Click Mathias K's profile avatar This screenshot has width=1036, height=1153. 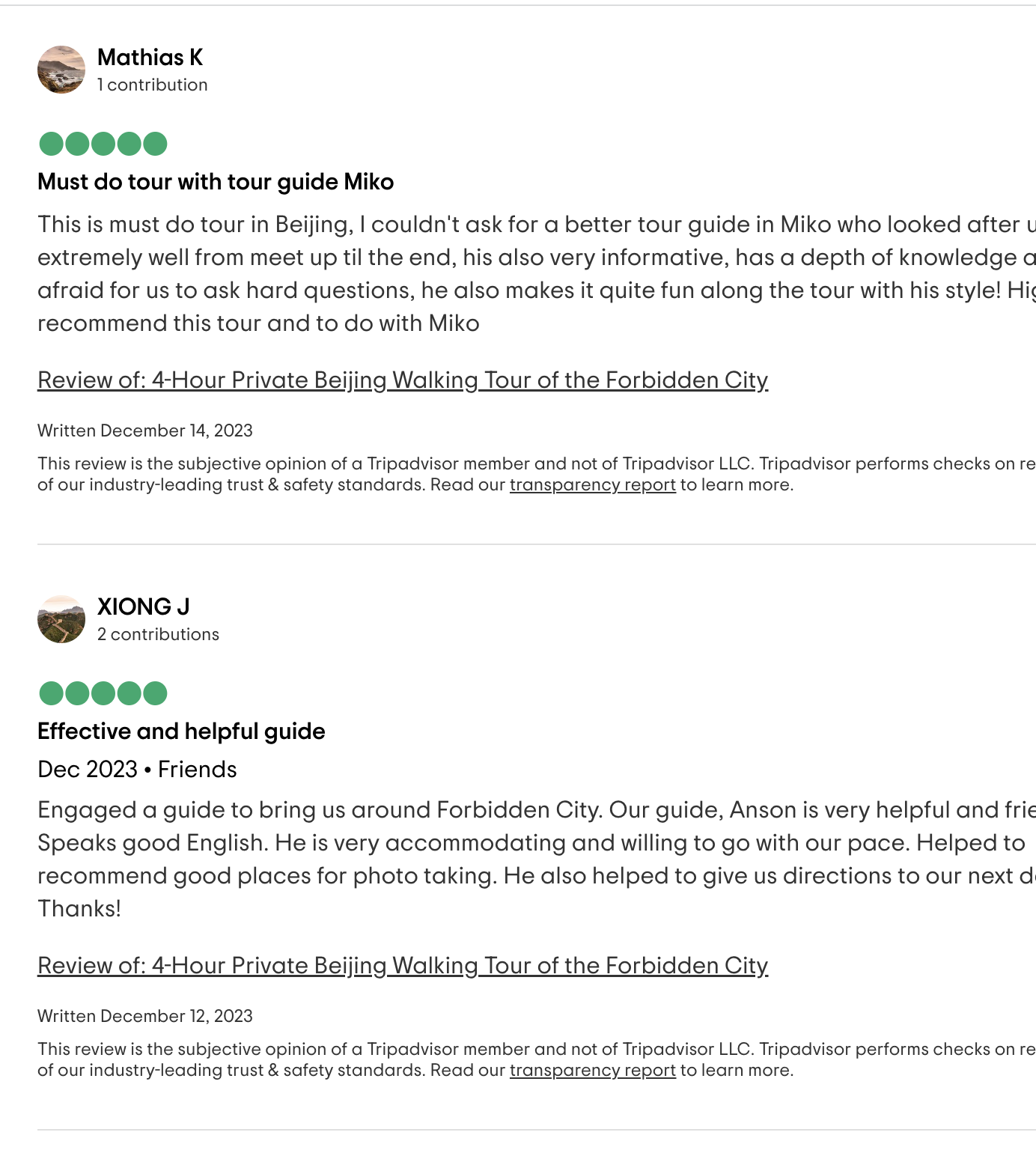(61, 70)
